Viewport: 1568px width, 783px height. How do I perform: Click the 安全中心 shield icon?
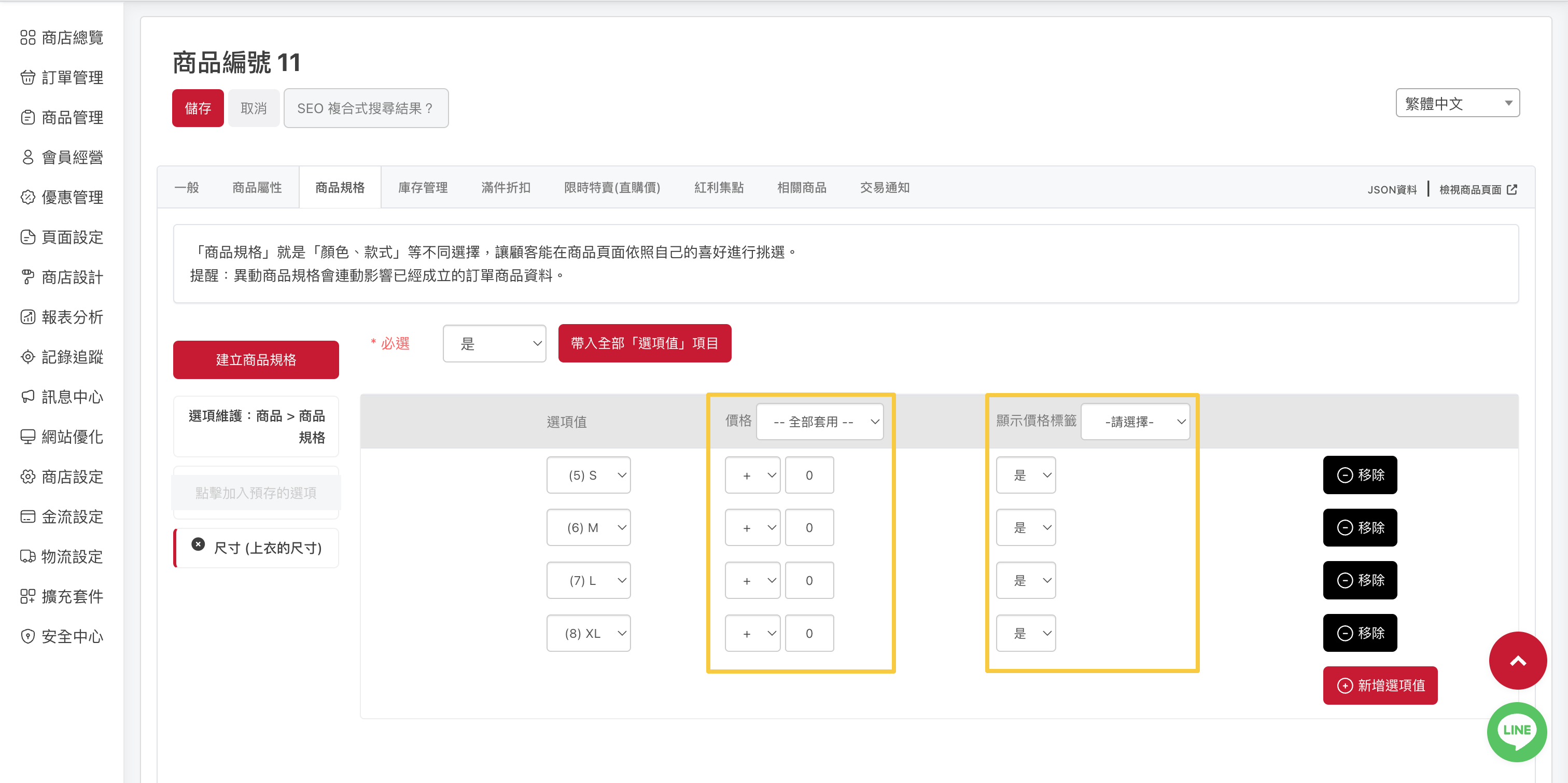pyautogui.click(x=27, y=636)
